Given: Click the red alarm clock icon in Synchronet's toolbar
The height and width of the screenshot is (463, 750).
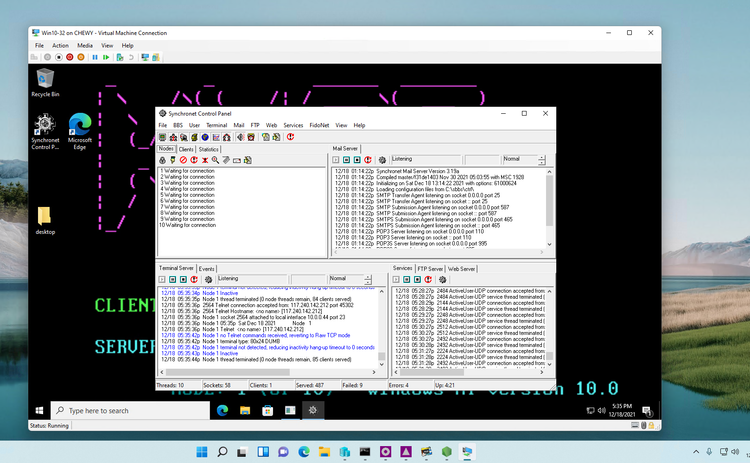Looking at the screenshot, I should pyautogui.click(x=251, y=137).
